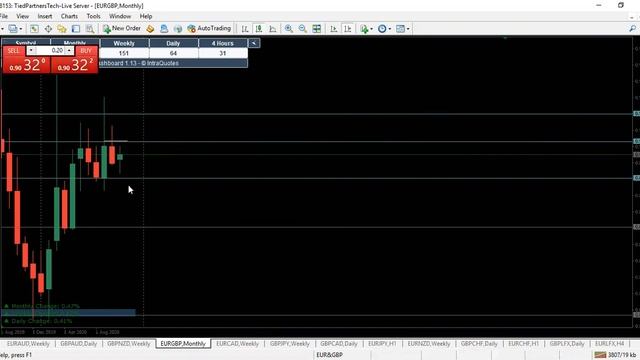The height and width of the screenshot is (360, 640).
Task: Click the red sell price panel
Action: (27, 65)
